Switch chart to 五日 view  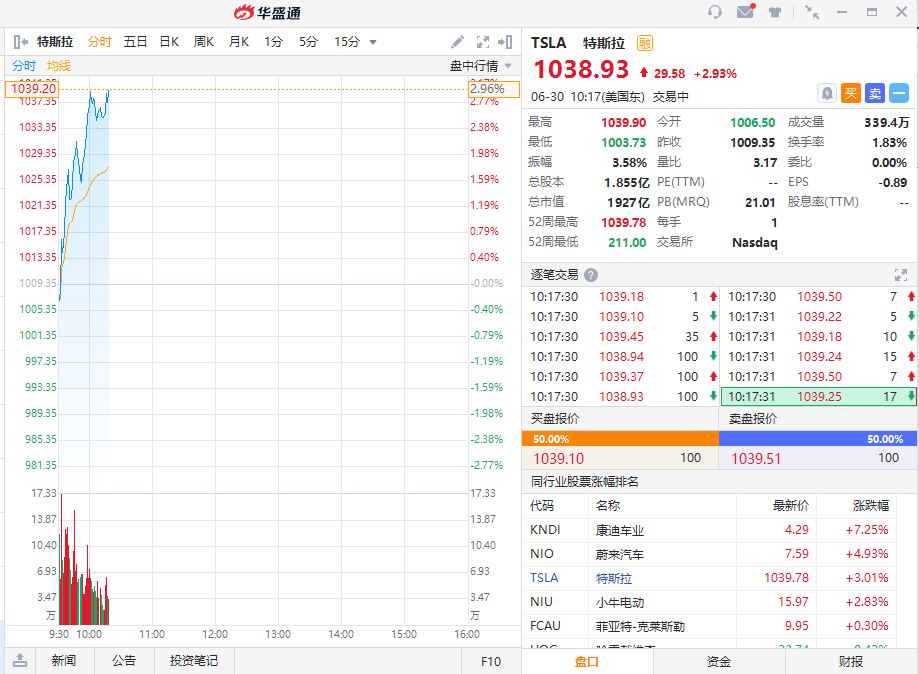135,42
